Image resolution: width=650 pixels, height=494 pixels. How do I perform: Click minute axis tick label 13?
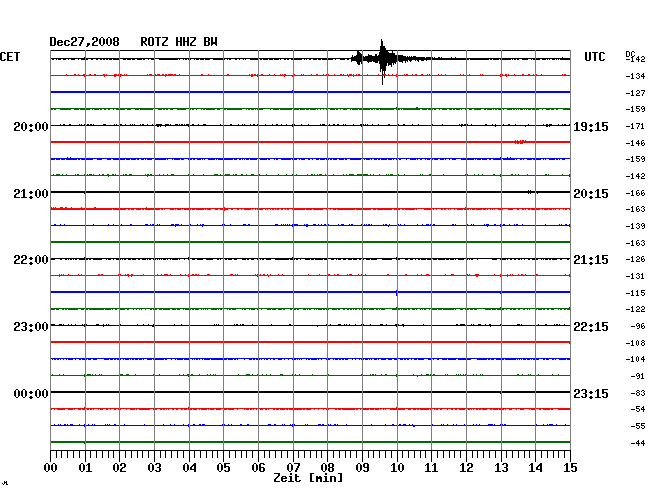[x=501, y=468]
